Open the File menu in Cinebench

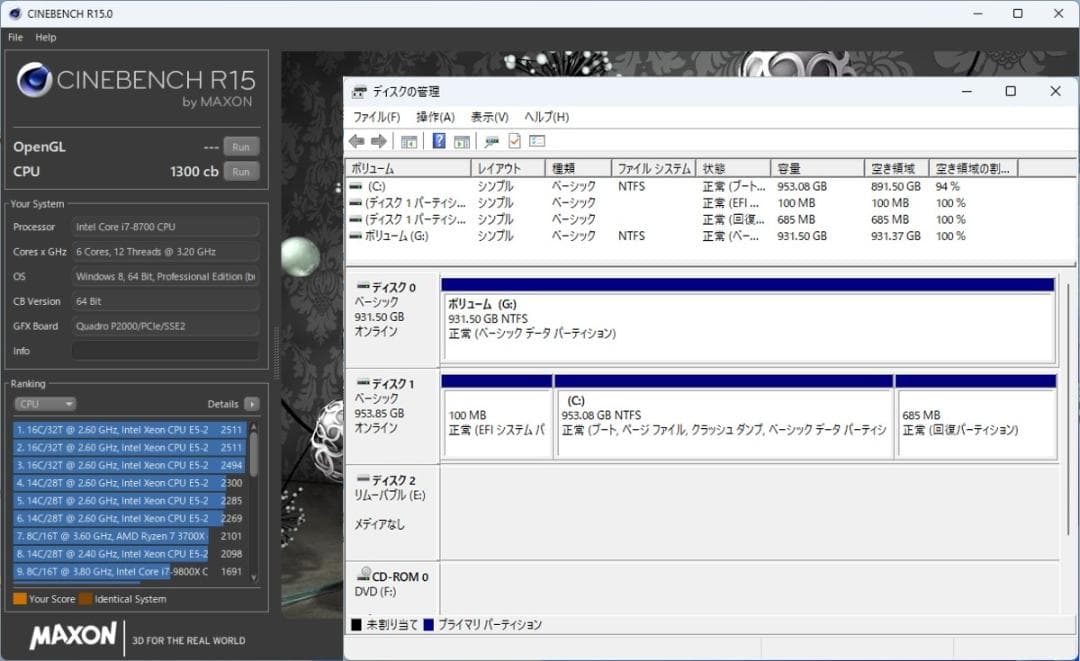(x=15, y=37)
